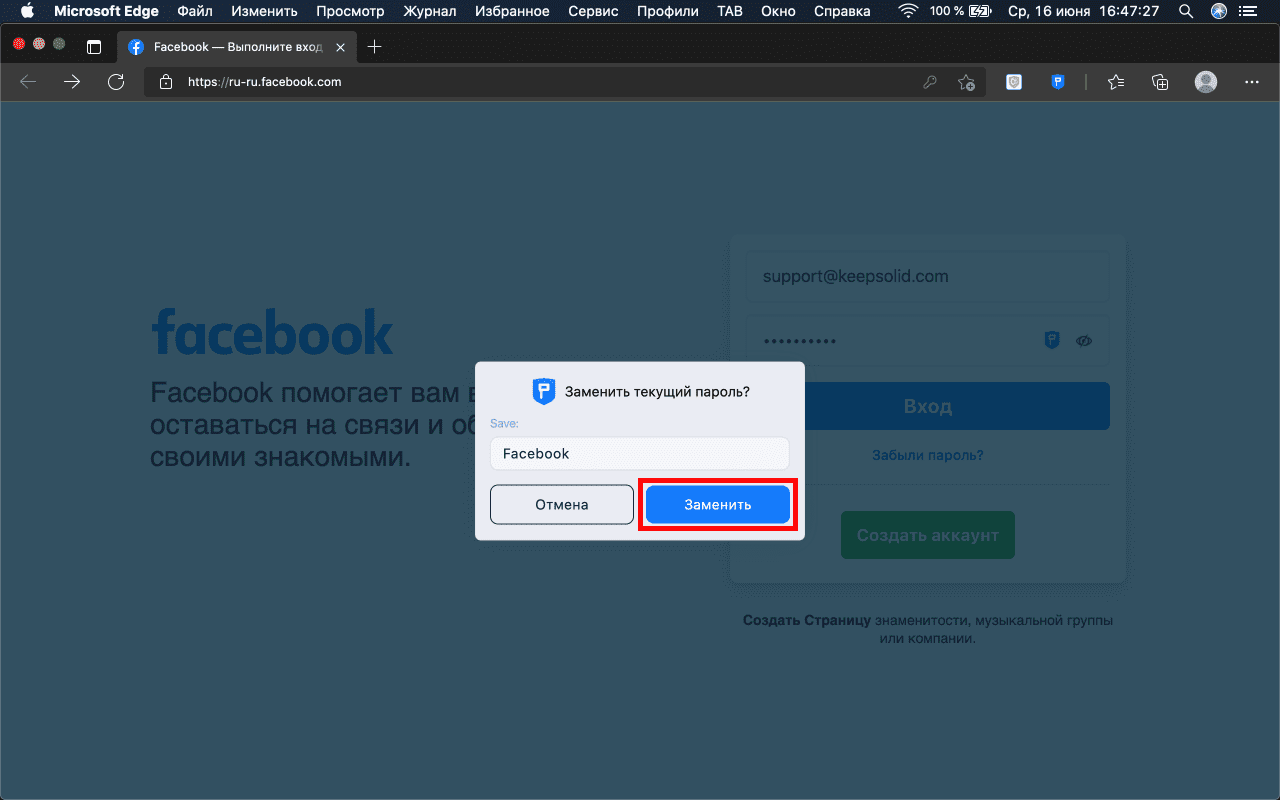Click the forward navigation arrow
The height and width of the screenshot is (800, 1280).
click(72, 82)
